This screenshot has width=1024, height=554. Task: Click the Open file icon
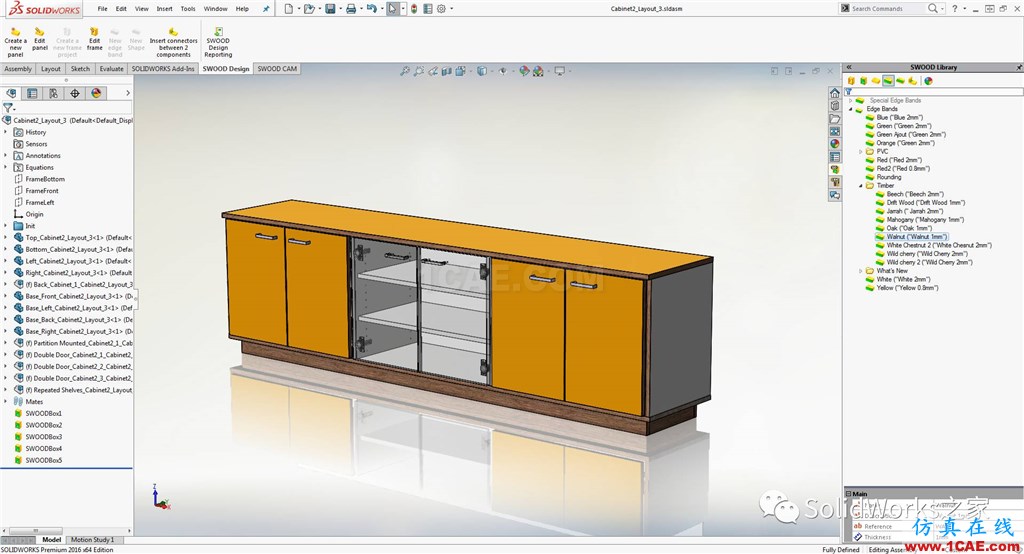point(309,8)
